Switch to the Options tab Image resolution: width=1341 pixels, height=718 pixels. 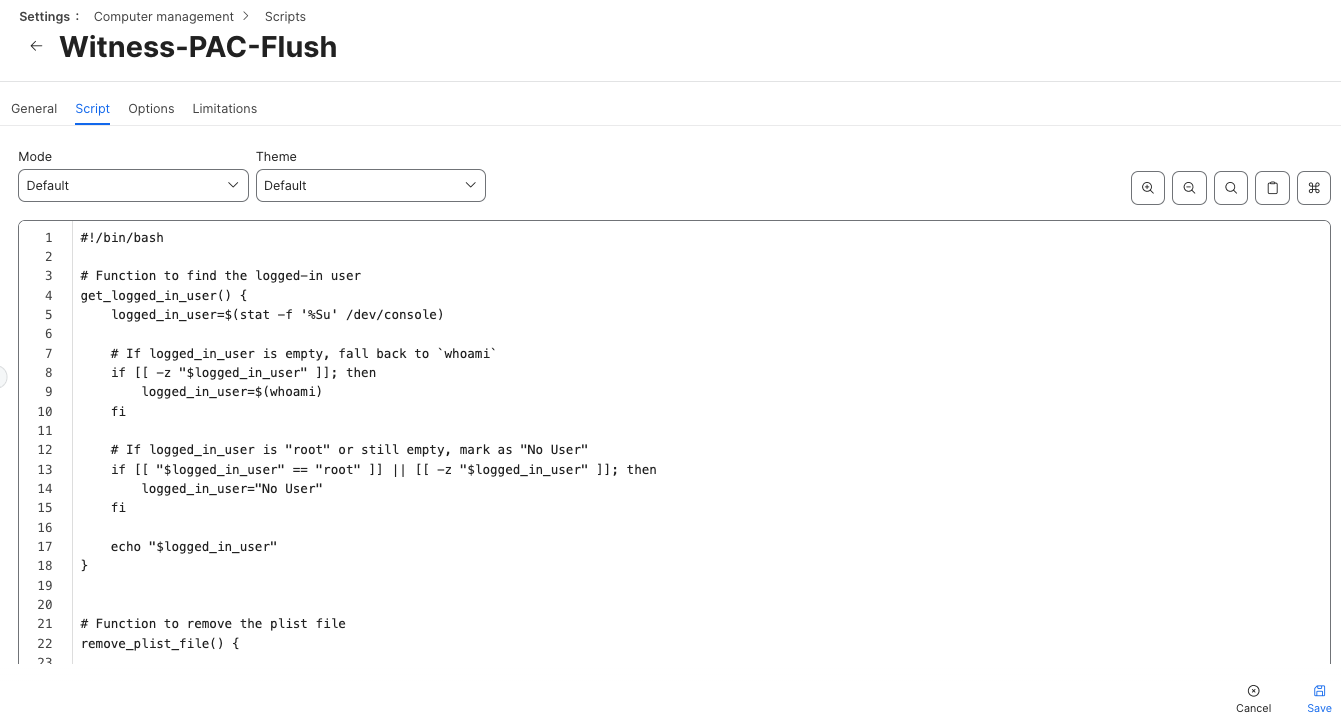151,109
